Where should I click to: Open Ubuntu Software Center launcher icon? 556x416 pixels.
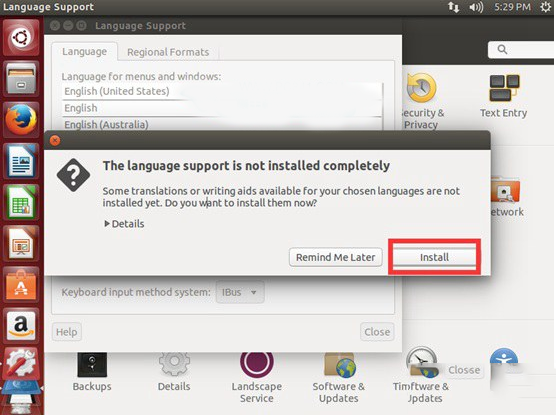[x=21, y=284]
